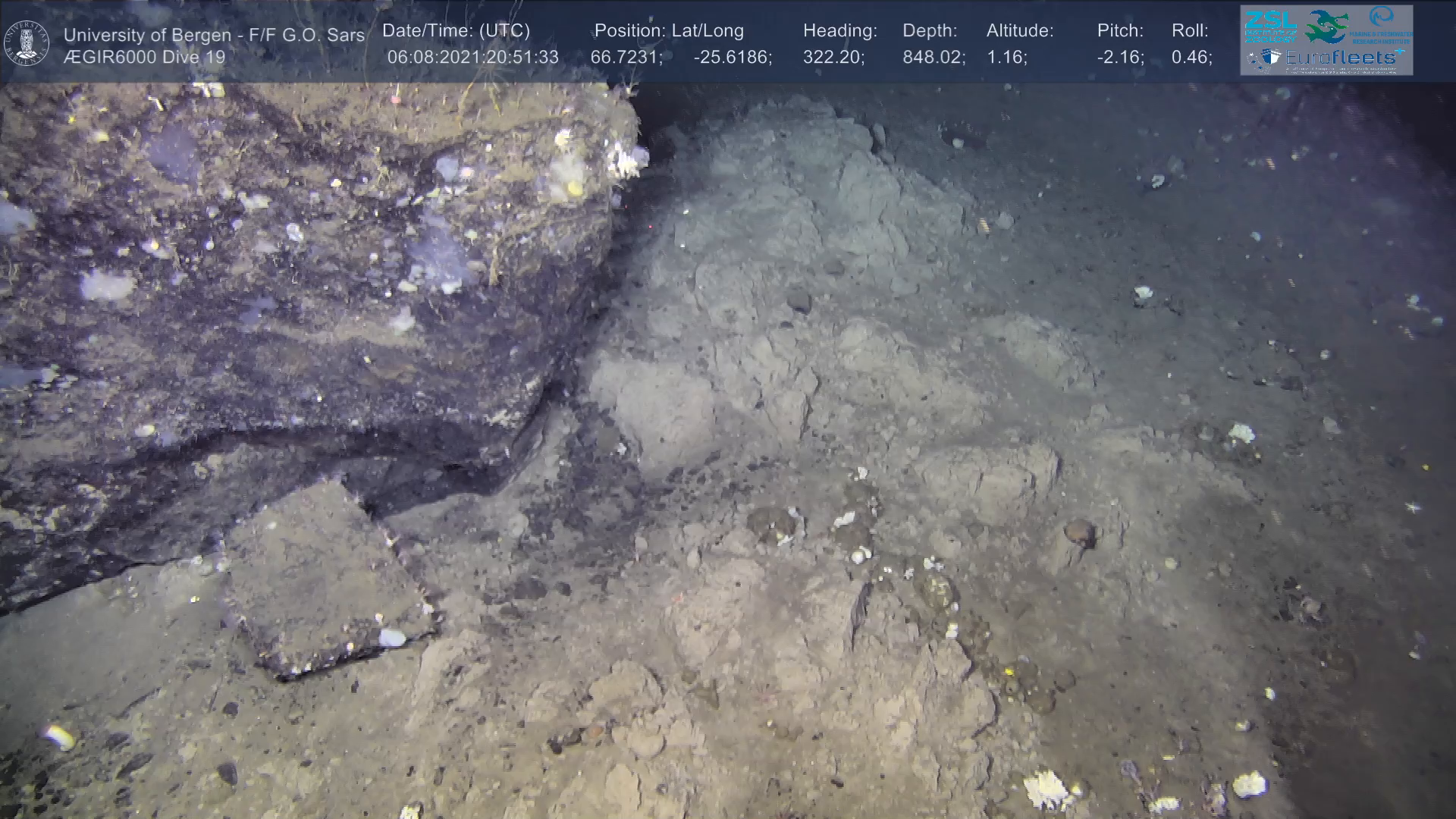The image size is (1456, 819).
Task: Click the Heading value 322.20
Action: point(833,58)
